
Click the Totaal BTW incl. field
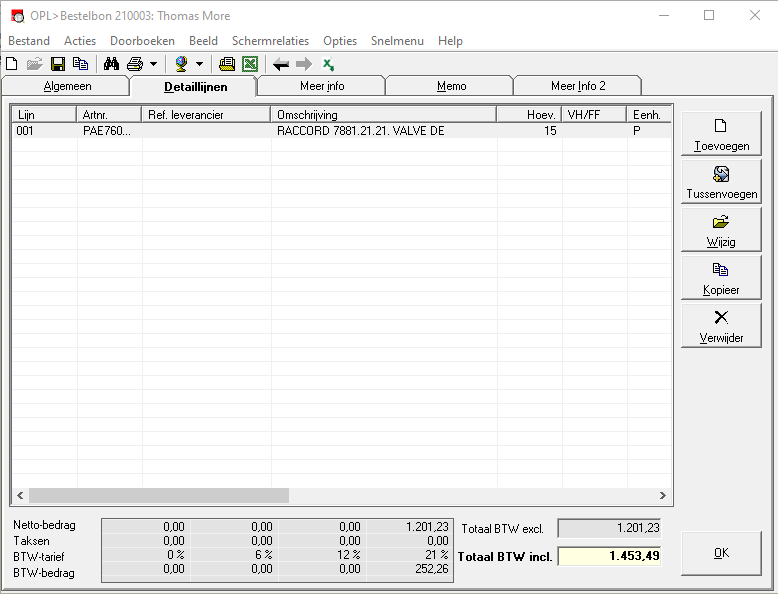(x=609, y=556)
